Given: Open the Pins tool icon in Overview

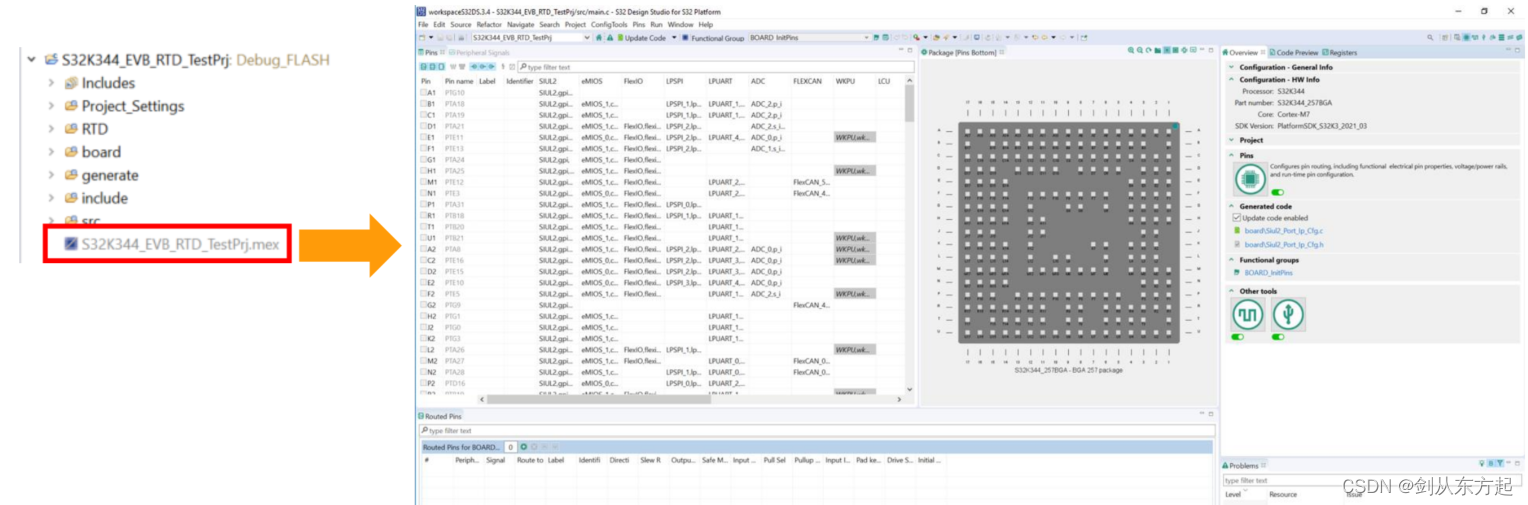Looking at the screenshot, I should point(1250,178).
